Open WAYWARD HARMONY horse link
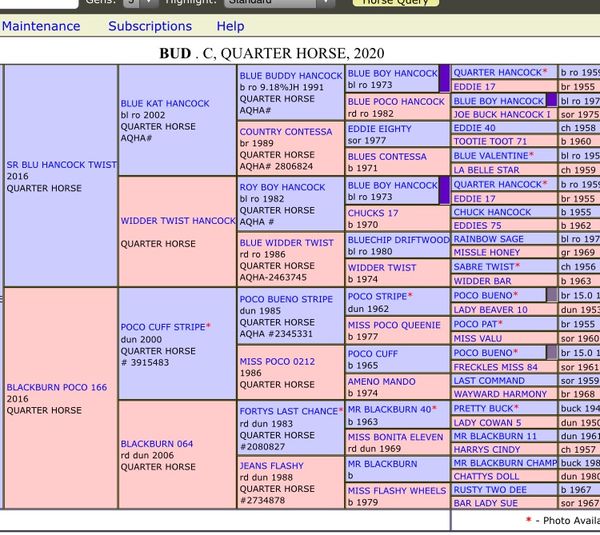600x535 pixels. click(x=500, y=394)
